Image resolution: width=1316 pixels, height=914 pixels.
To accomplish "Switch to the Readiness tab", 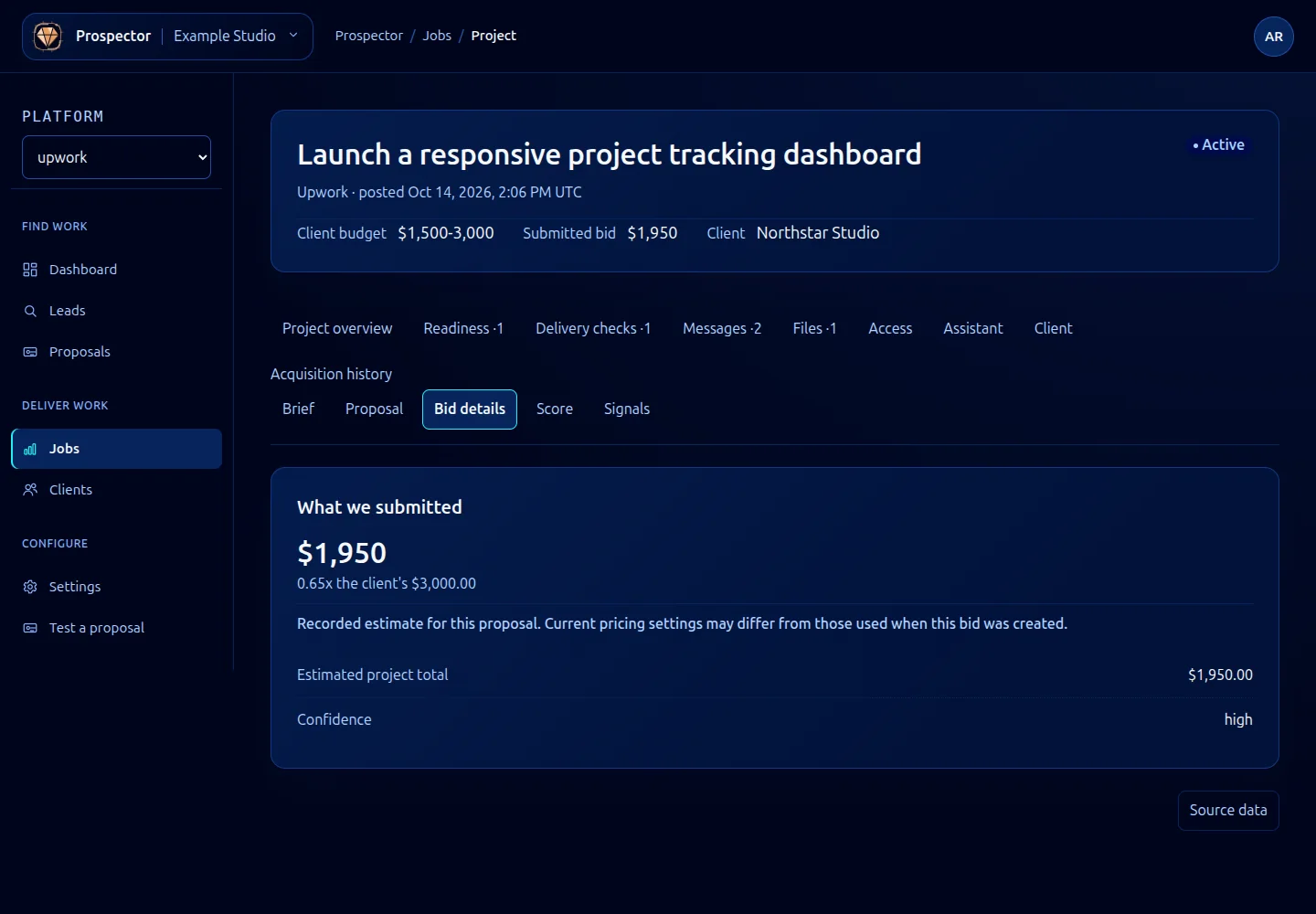I will 463,328.
